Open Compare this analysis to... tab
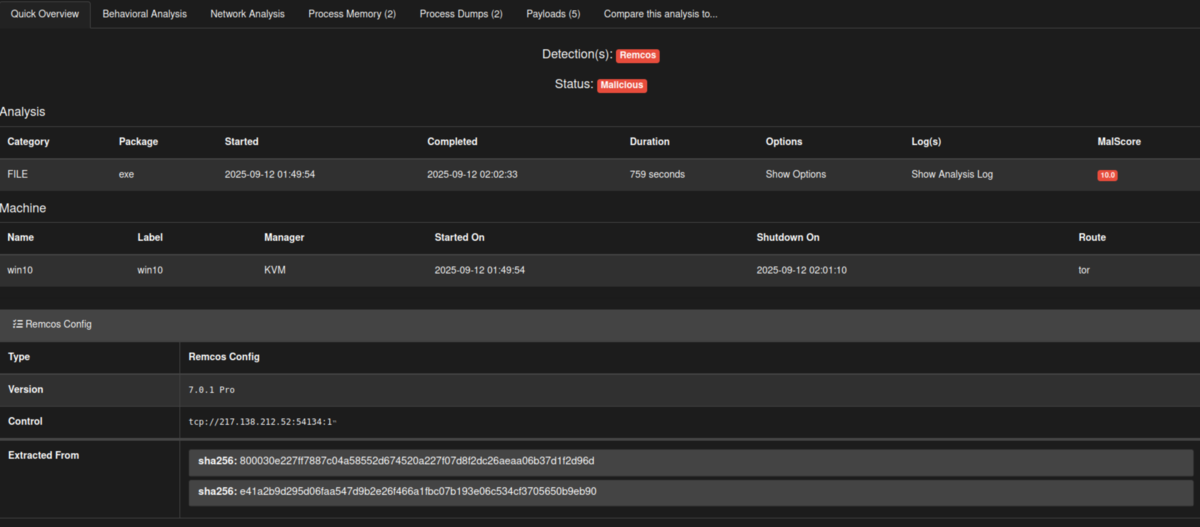This screenshot has width=1200, height=527. (x=660, y=14)
